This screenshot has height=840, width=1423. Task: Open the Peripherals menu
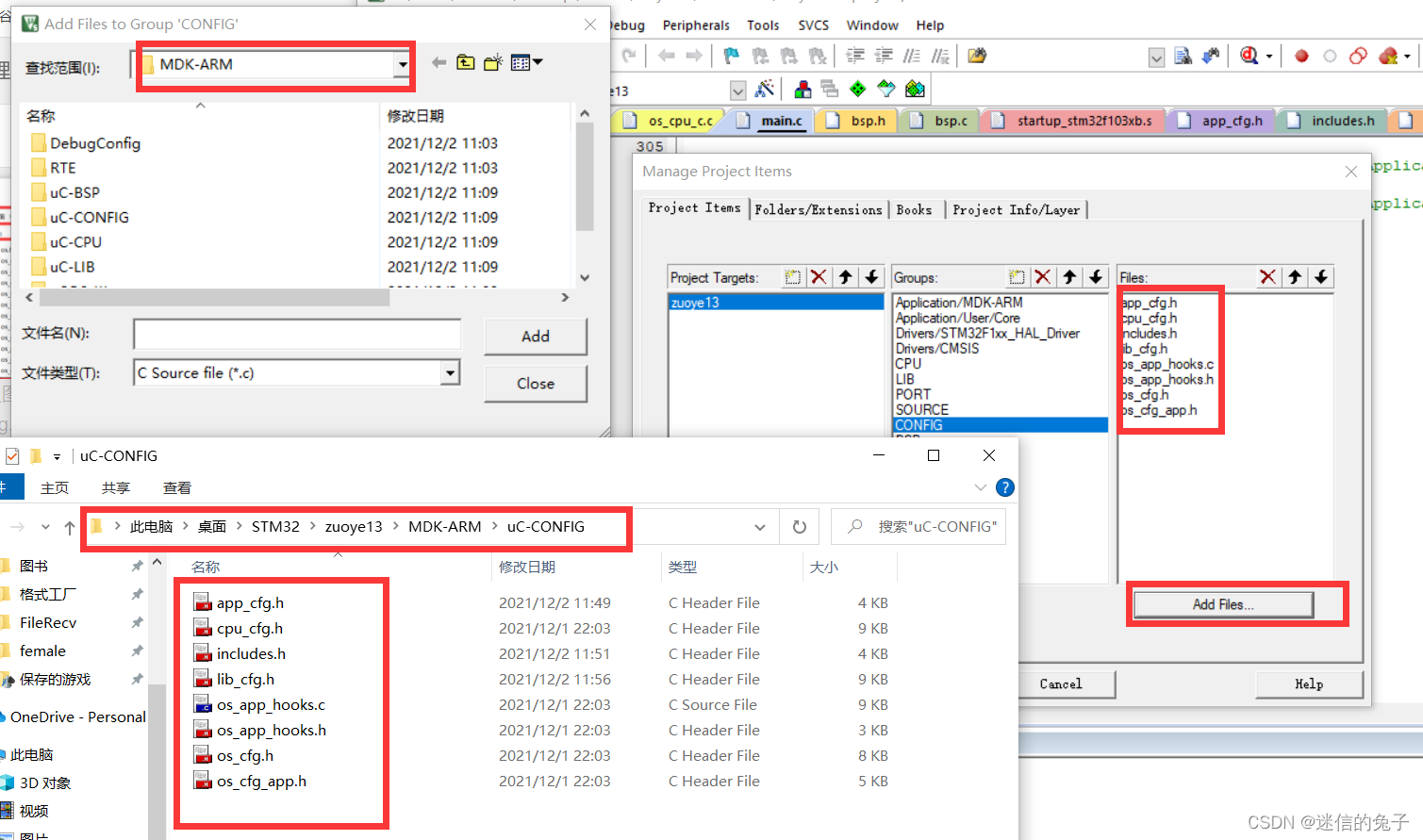point(696,25)
